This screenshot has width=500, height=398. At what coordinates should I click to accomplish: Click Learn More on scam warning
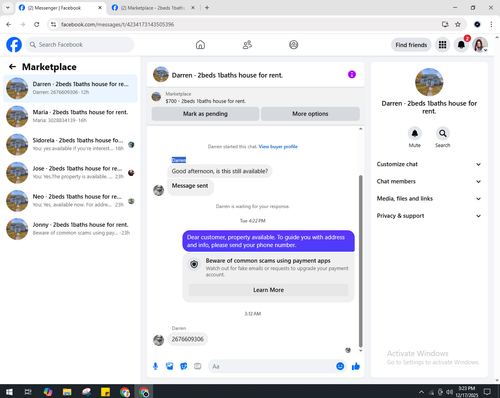[x=268, y=290]
